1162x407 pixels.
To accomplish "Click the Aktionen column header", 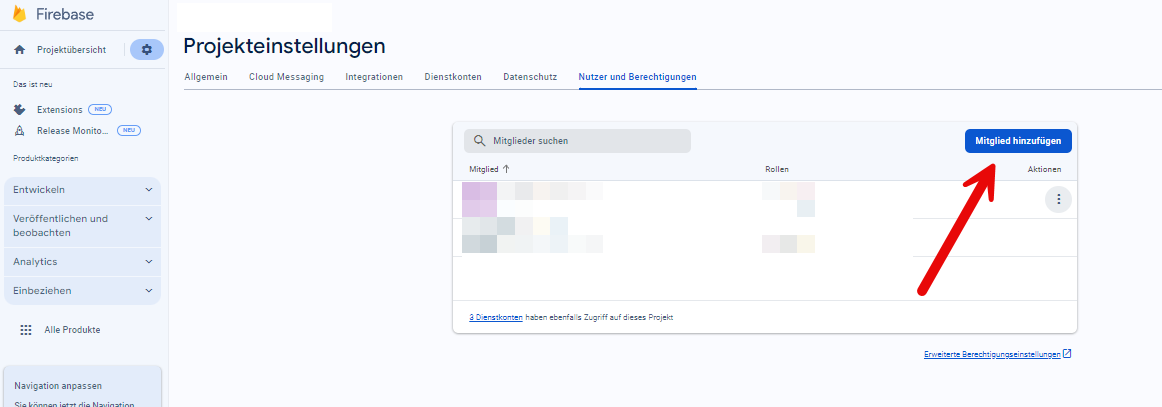I will [x=1044, y=170].
